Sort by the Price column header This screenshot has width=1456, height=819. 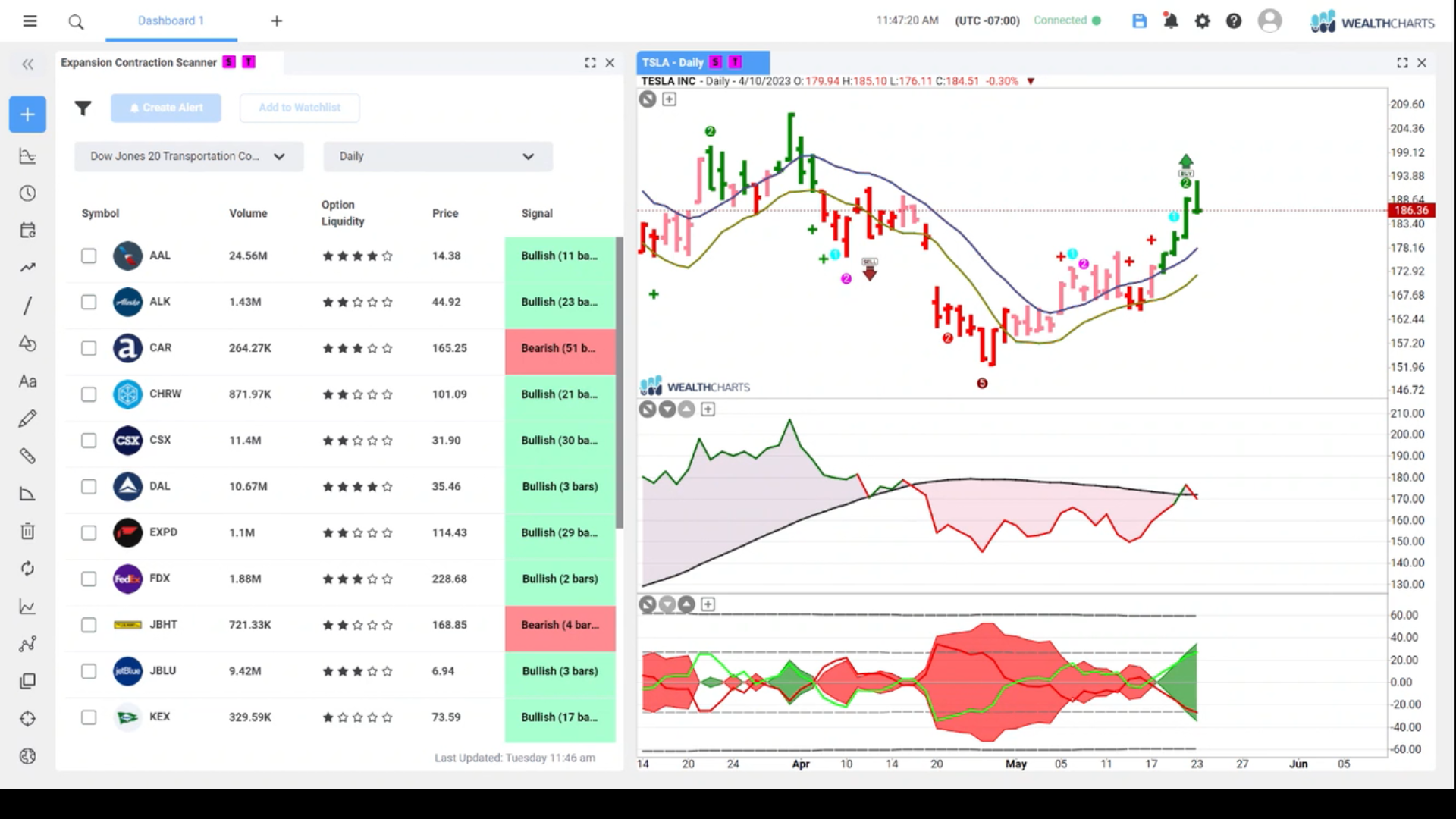pos(445,214)
